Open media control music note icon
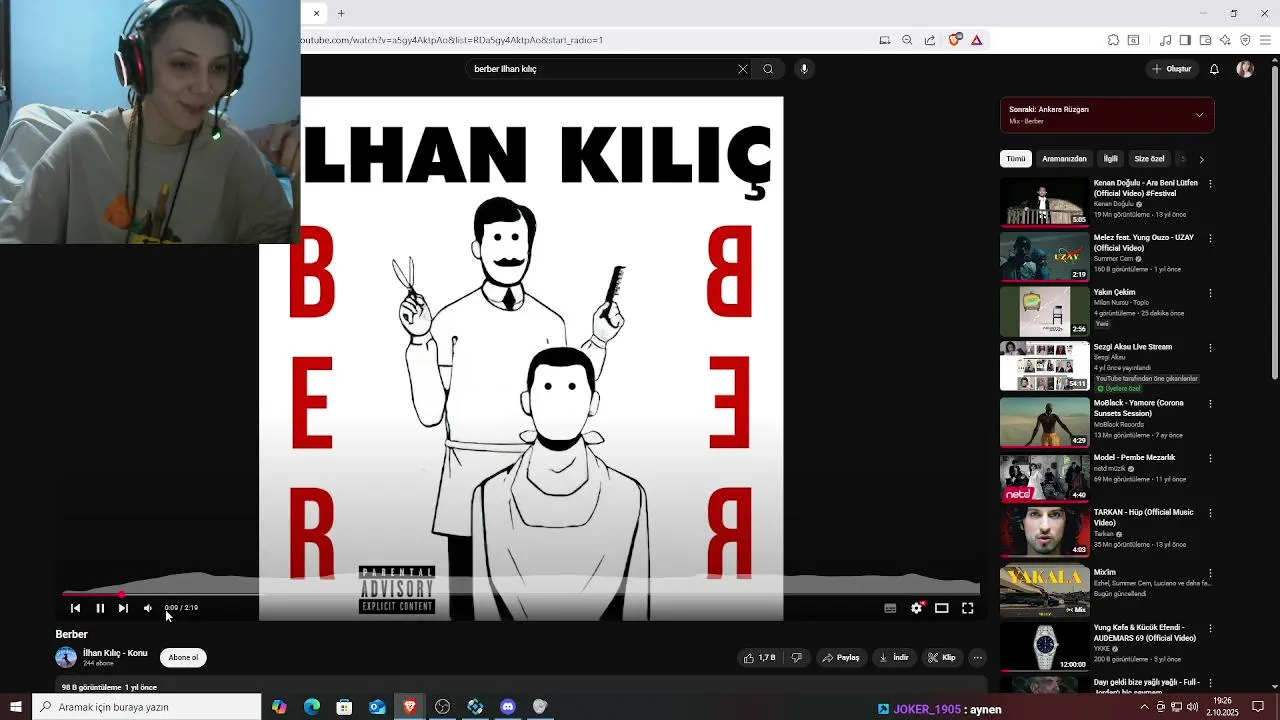 point(1165,40)
